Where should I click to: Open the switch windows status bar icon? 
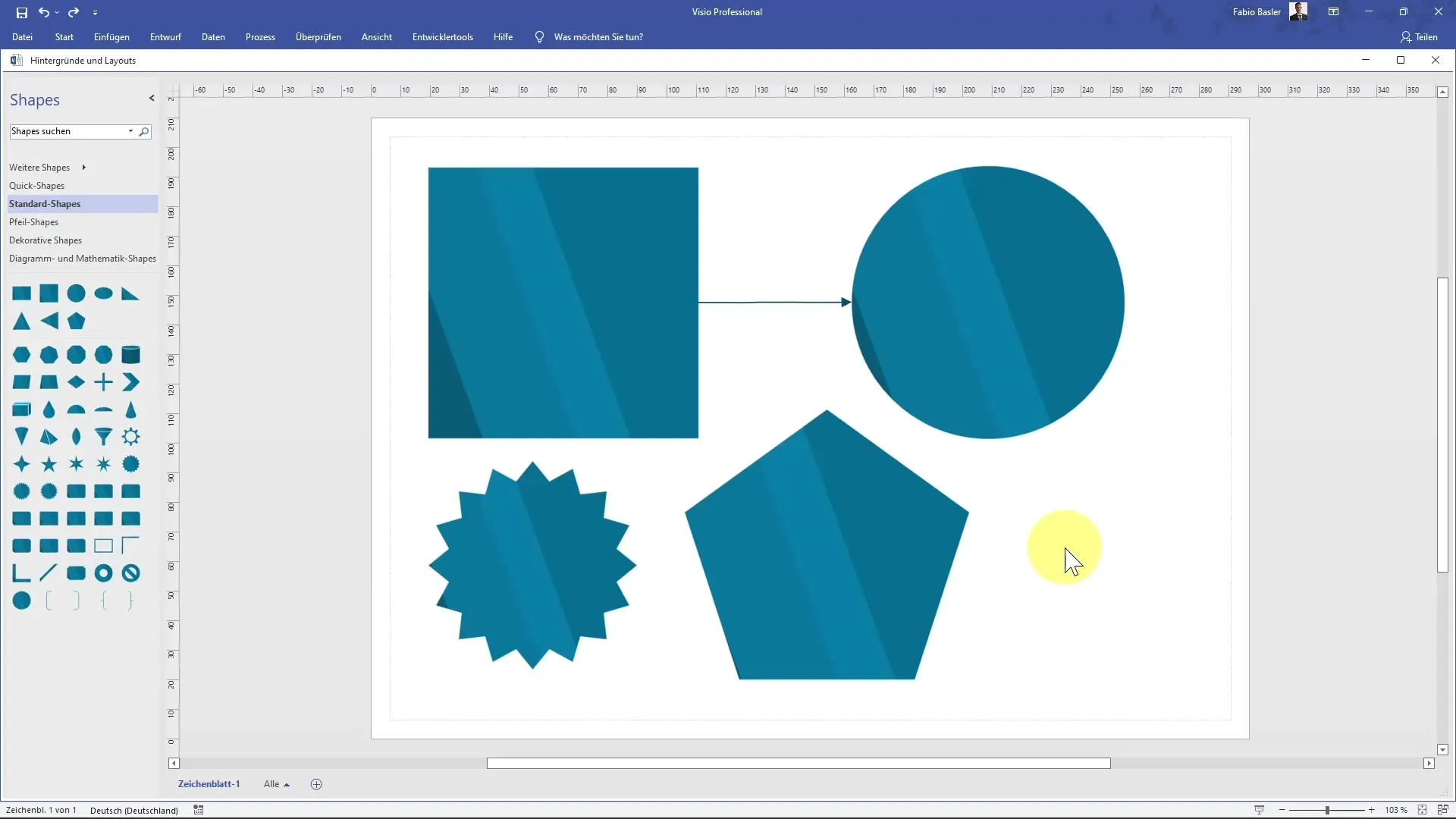point(1443,810)
